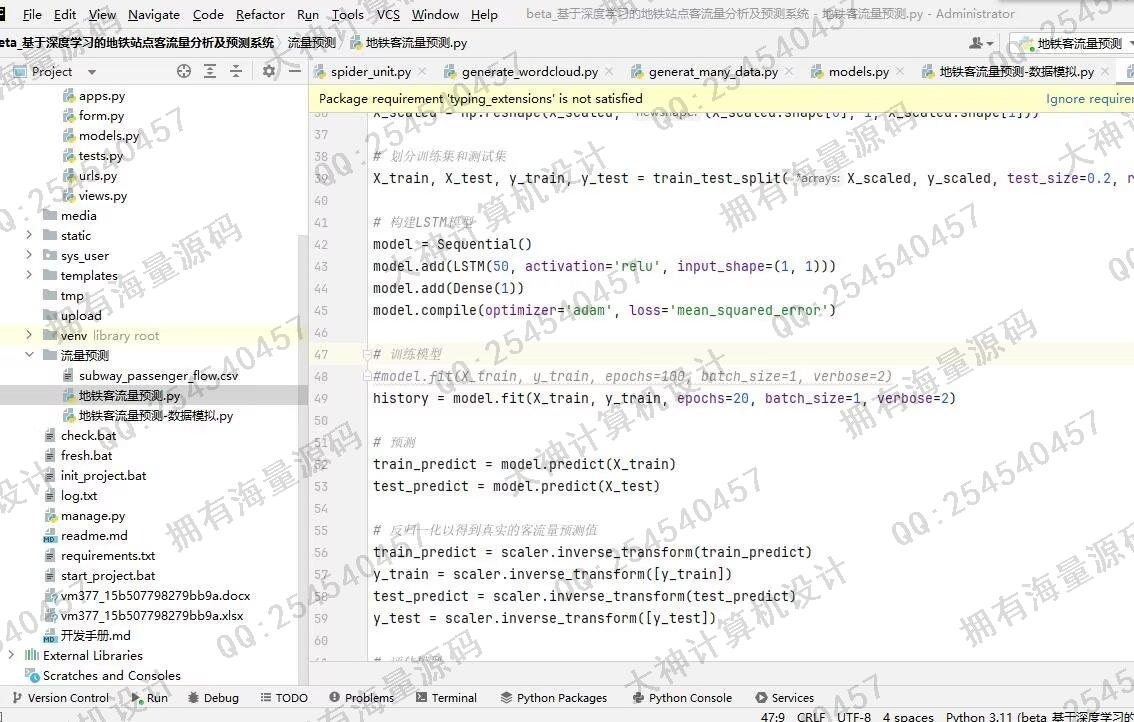Close the spider_unit.py tab
Viewport: 1134px width, 722px height.
[422, 72]
